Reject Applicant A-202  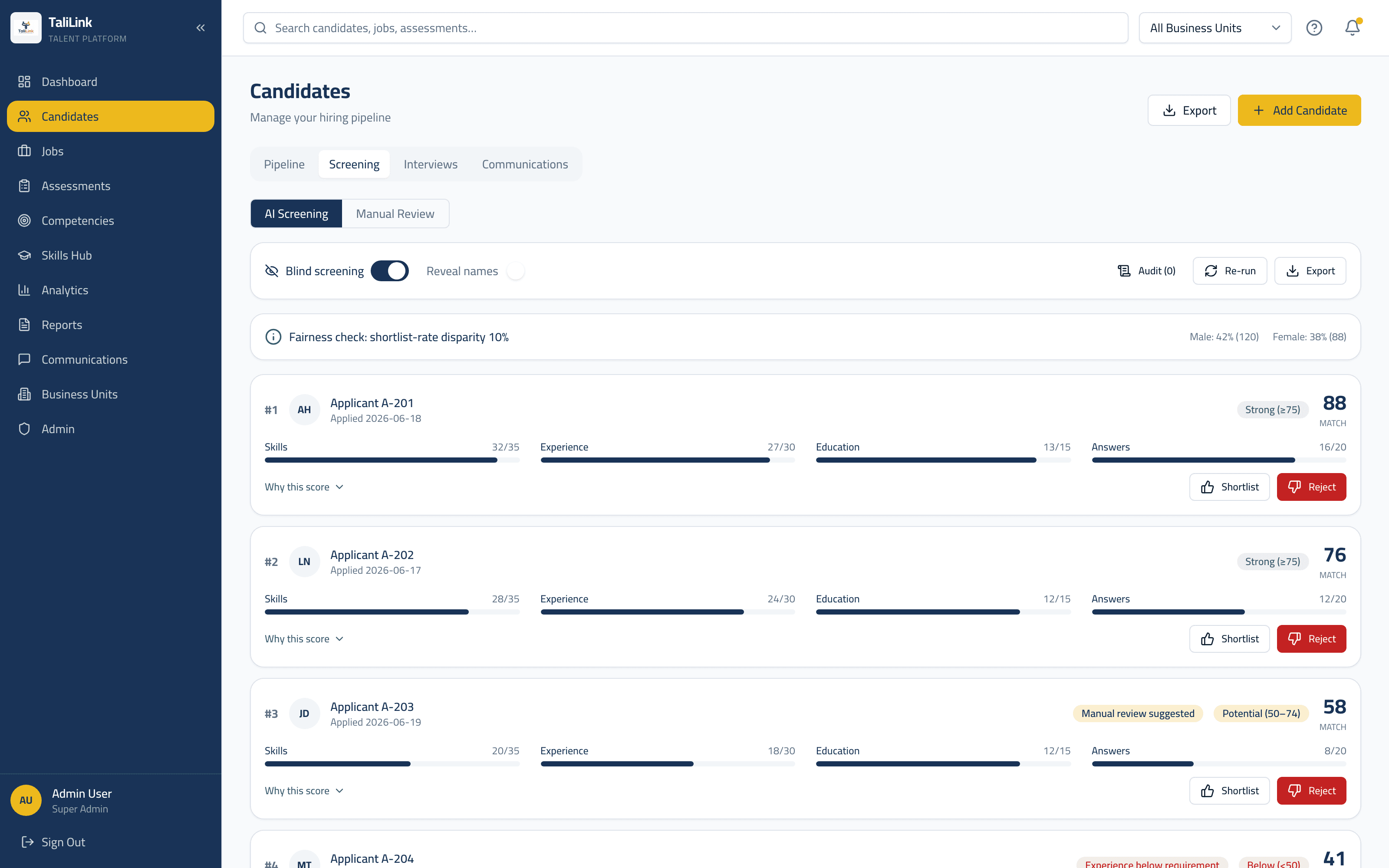point(1311,639)
